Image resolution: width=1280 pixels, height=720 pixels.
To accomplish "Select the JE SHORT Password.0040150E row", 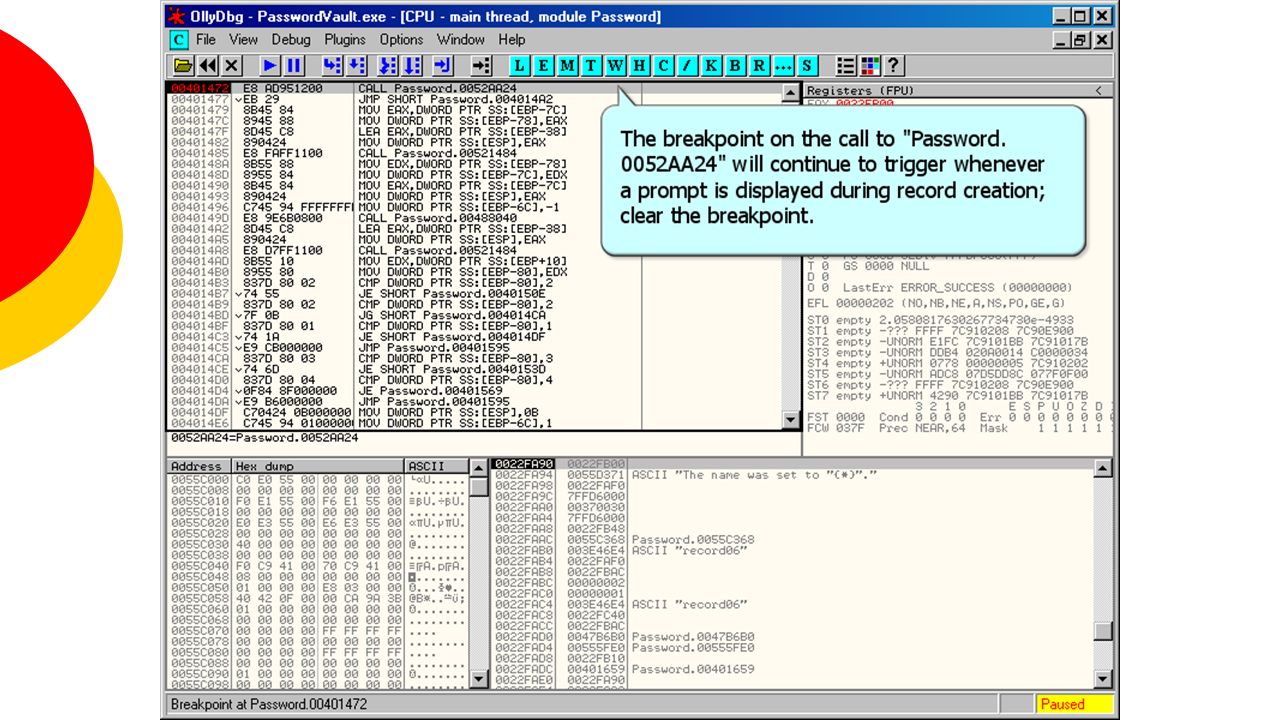I will (x=473, y=293).
